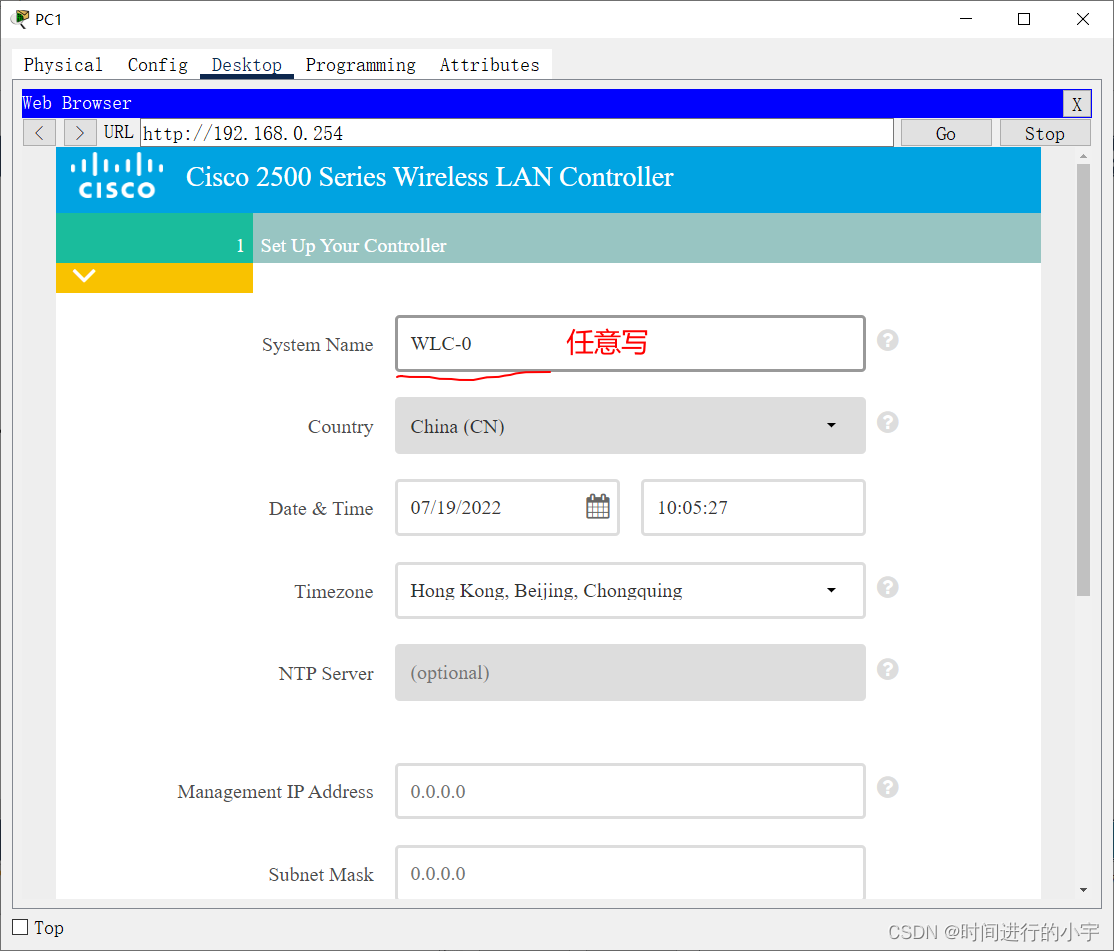Click the help icon beside Timezone
This screenshot has width=1114, height=951.
pyautogui.click(x=887, y=587)
